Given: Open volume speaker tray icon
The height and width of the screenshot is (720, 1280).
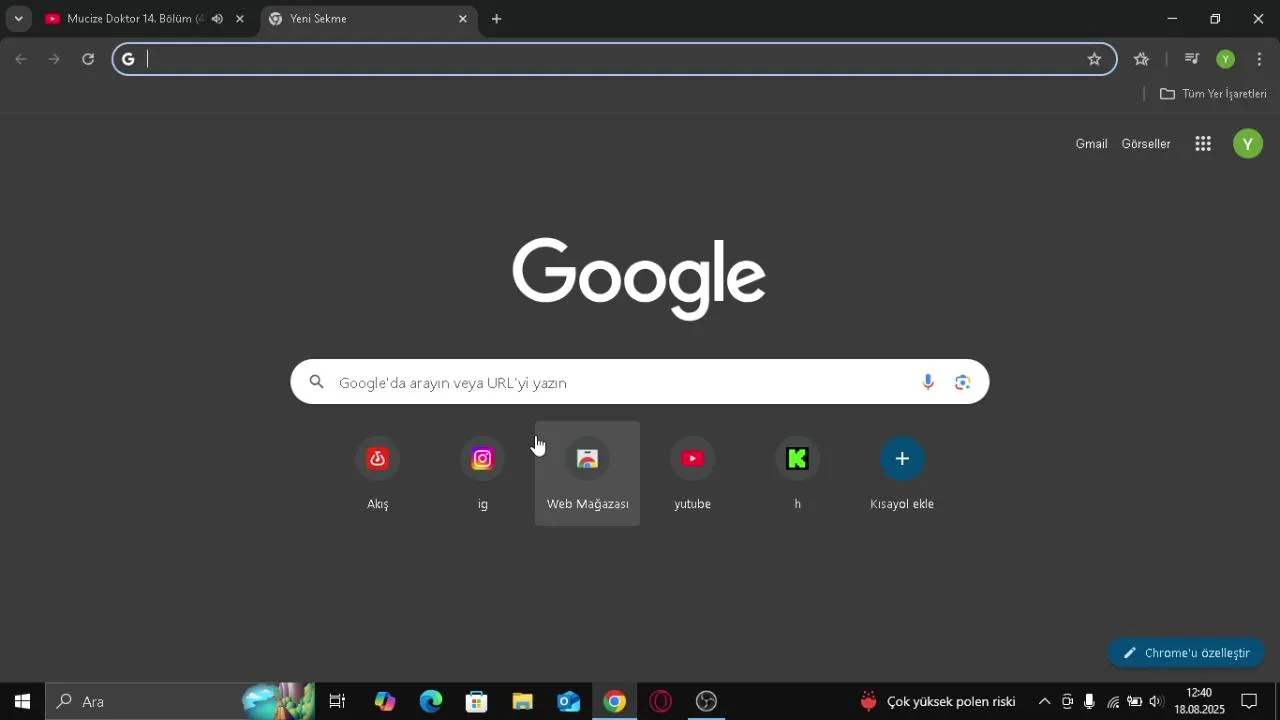Looking at the screenshot, I should tap(1157, 702).
